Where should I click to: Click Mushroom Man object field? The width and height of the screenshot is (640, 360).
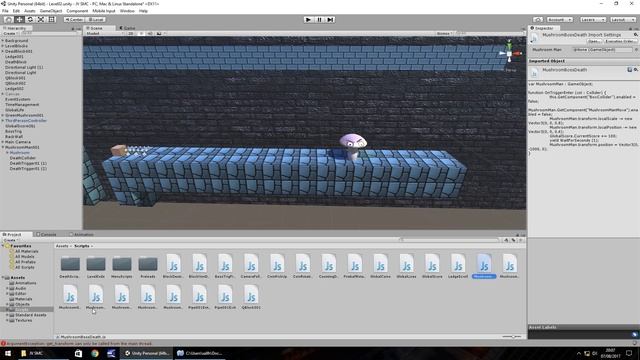[x=602, y=50]
